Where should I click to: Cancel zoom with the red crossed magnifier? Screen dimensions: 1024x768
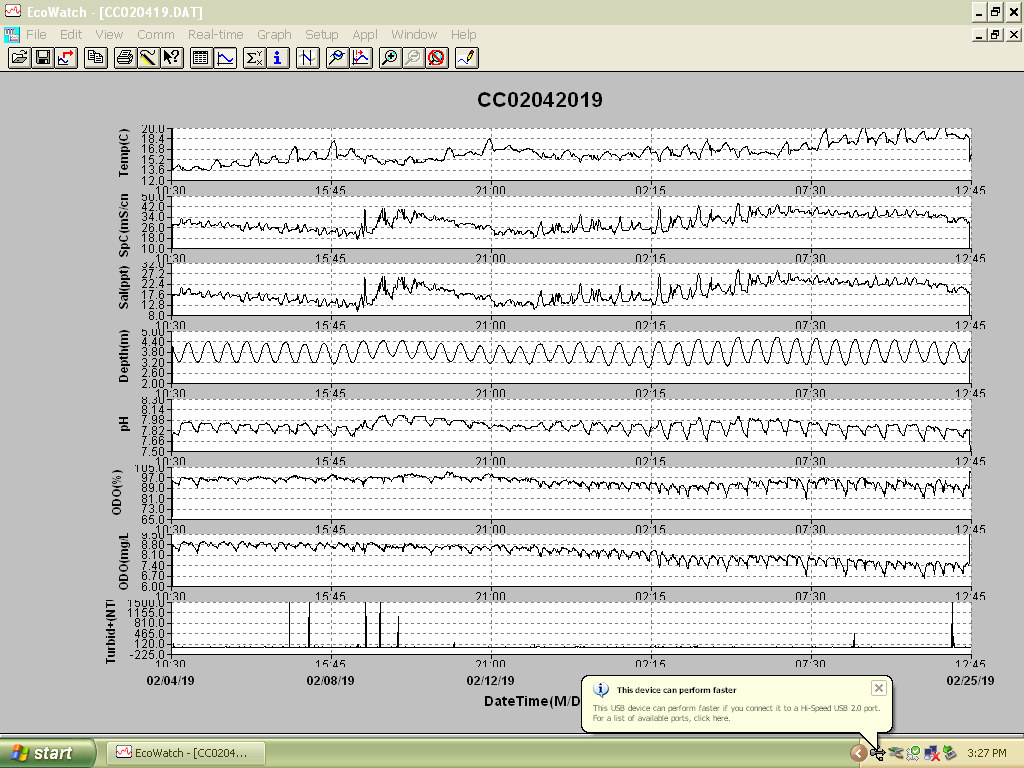coord(437,58)
